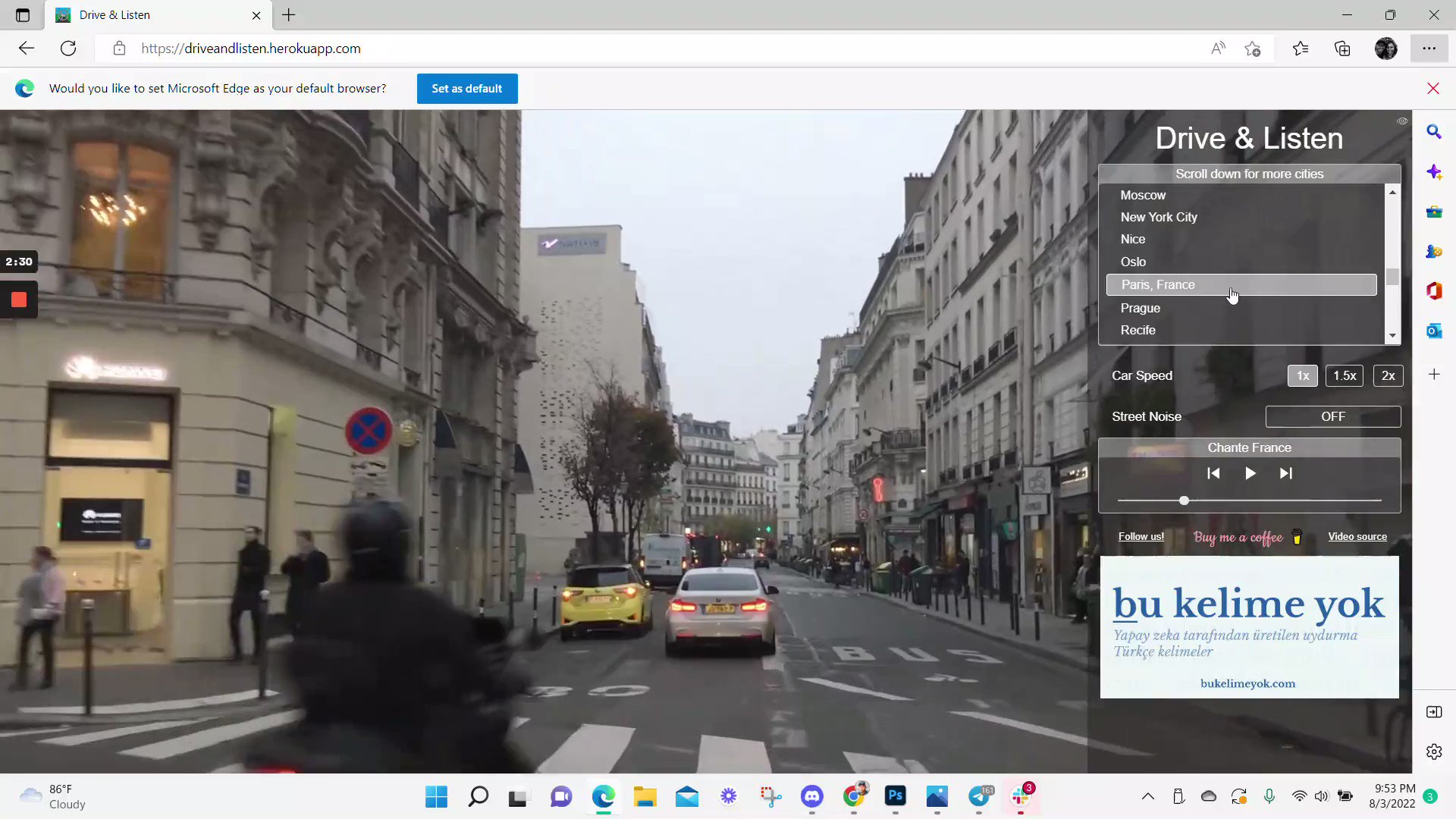The image size is (1456, 819).
Task: Open Discord from the taskbar
Action: 811,797
